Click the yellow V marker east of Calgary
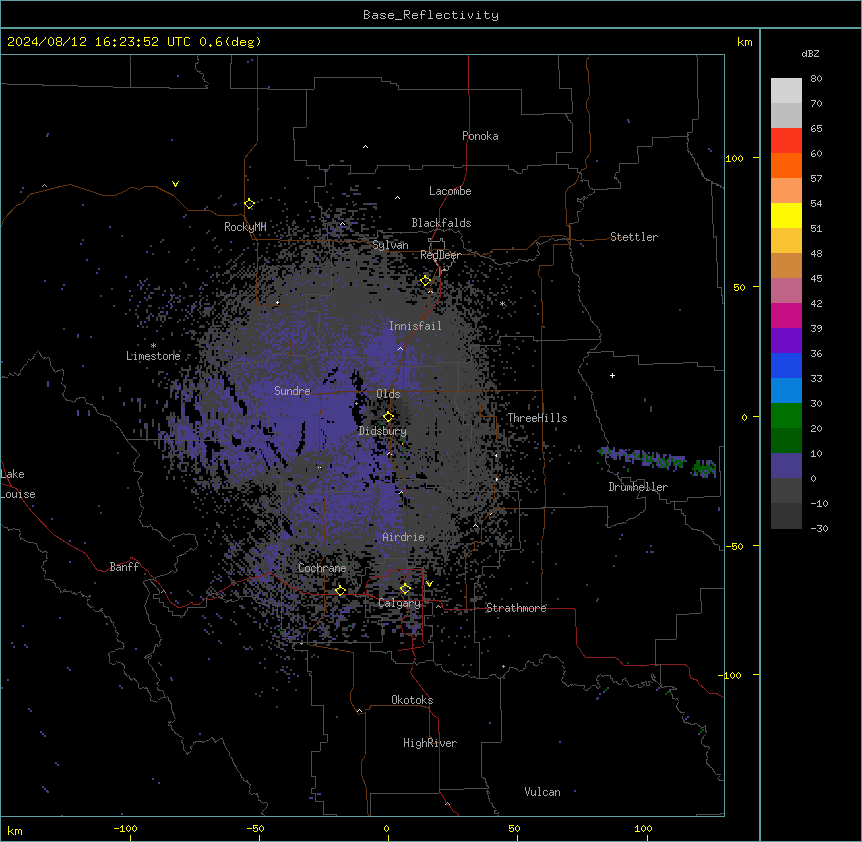The width and height of the screenshot is (862, 842). 429,584
